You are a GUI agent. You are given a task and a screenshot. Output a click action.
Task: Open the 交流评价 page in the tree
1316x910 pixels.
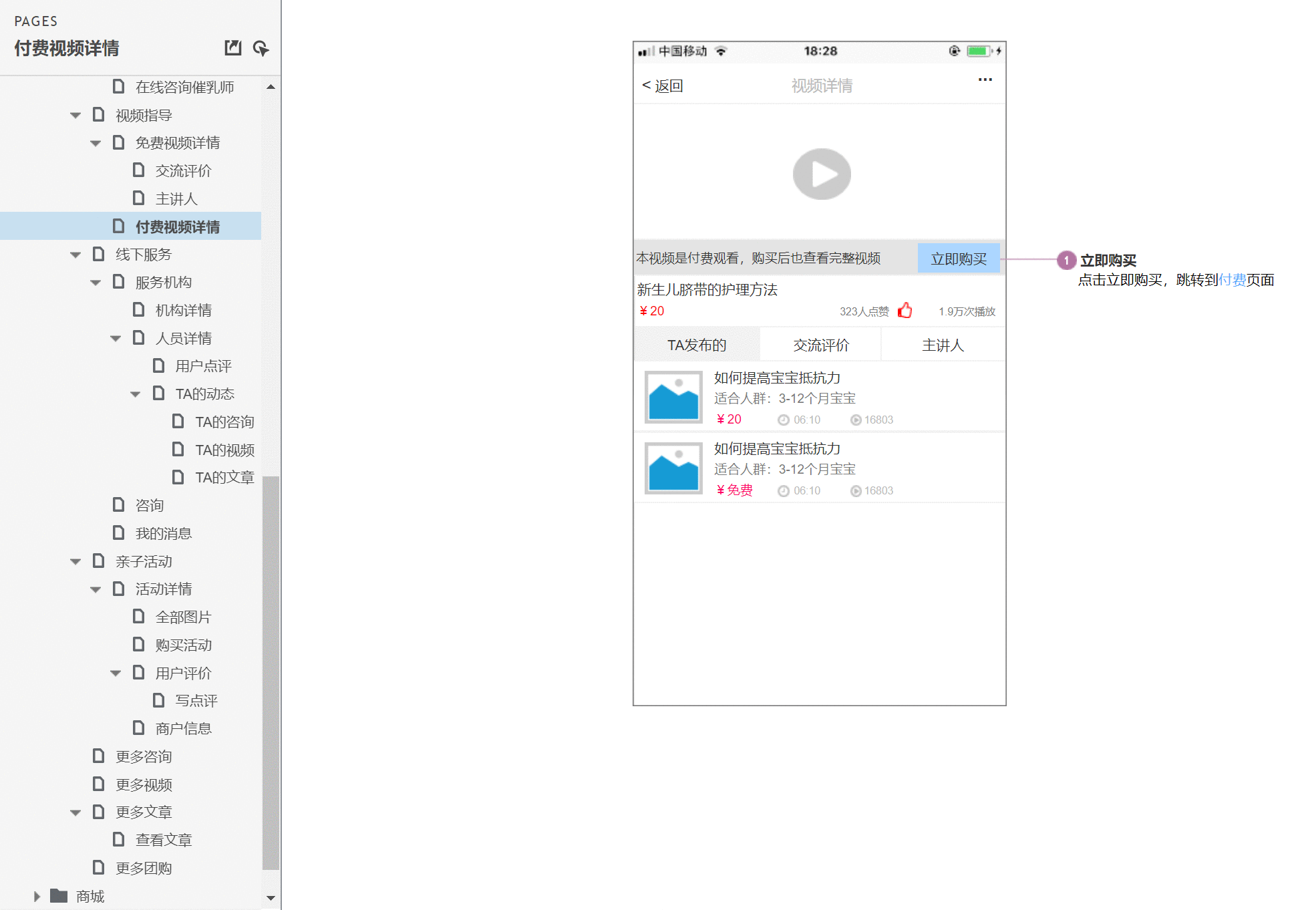(183, 170)
